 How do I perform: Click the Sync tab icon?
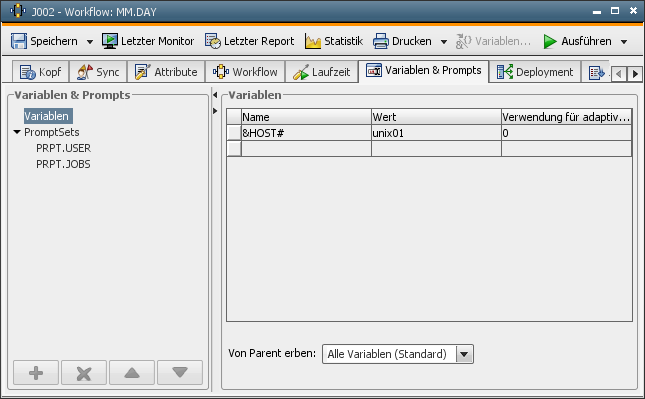tap(85, 72)
